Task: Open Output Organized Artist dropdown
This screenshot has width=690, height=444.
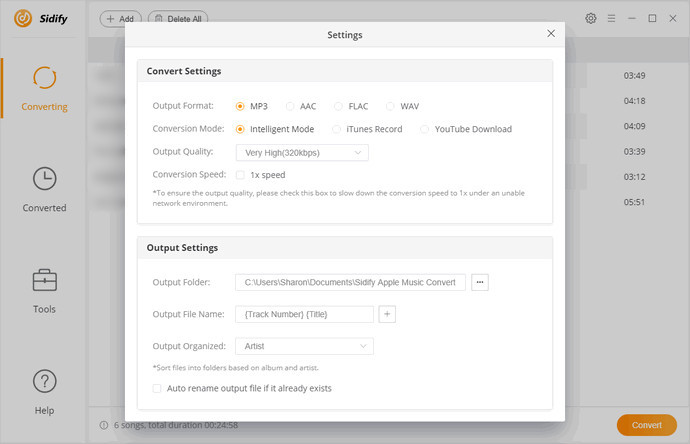Action: pyautogui.click(x=304, y=346)
